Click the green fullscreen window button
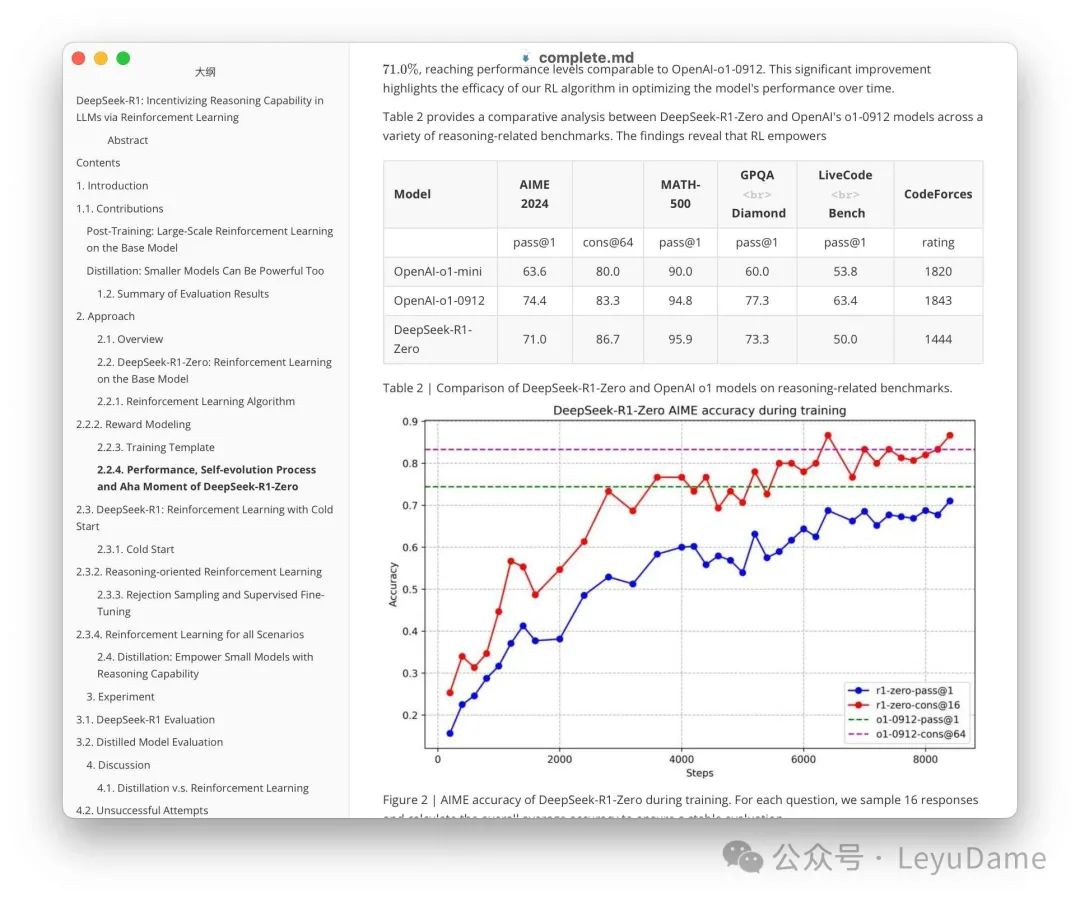 tap(123, 58)
